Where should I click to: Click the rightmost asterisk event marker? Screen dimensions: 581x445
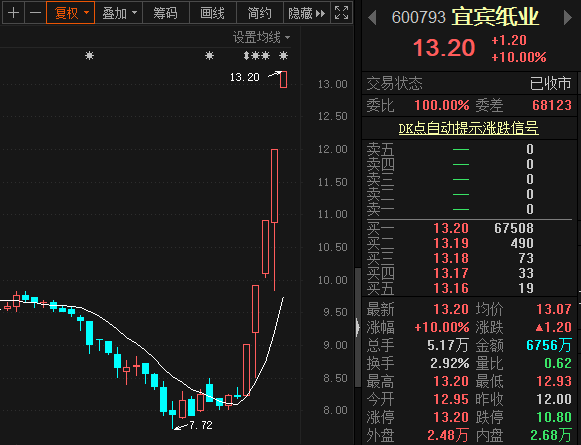(283, 56)
